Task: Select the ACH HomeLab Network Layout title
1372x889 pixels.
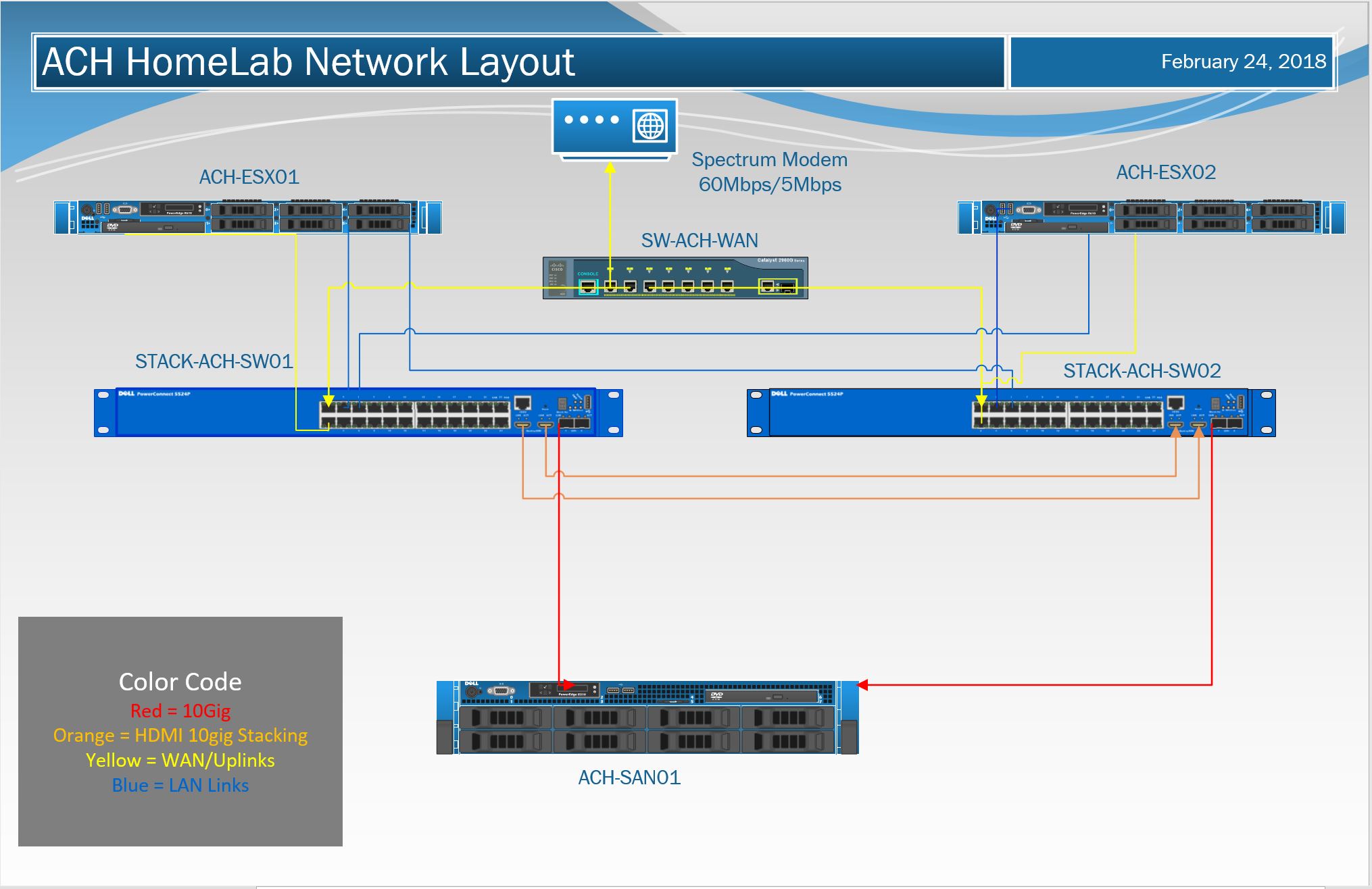Action: click(308, 63)
